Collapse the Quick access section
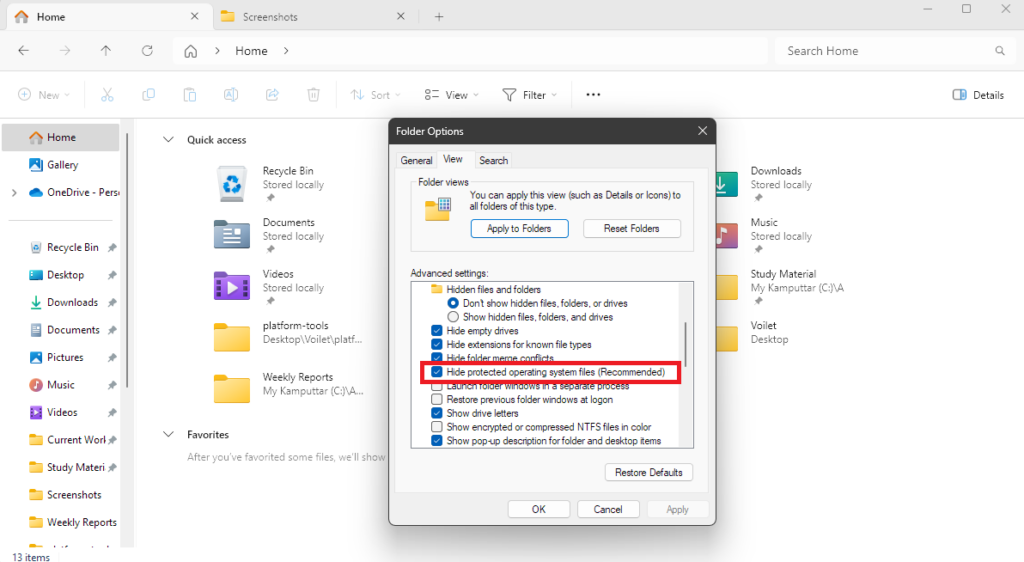The image size is (1024, 562). click(x=167, y=140)
